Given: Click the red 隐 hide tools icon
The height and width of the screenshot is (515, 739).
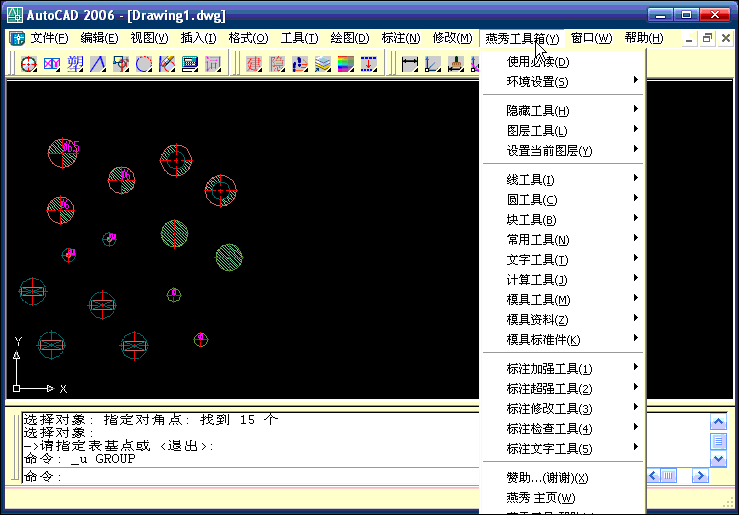Looking at the screenshot, I should click(277, 64).
